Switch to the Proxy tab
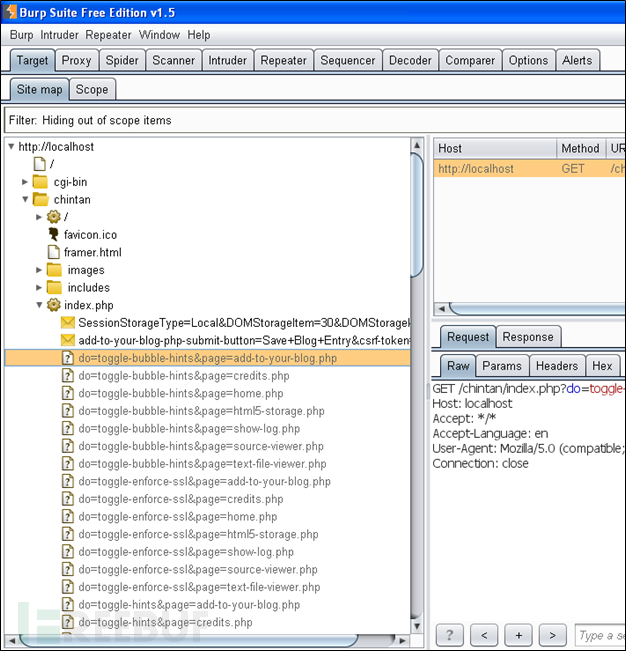The image size is (626, 651). pos(77,61)
